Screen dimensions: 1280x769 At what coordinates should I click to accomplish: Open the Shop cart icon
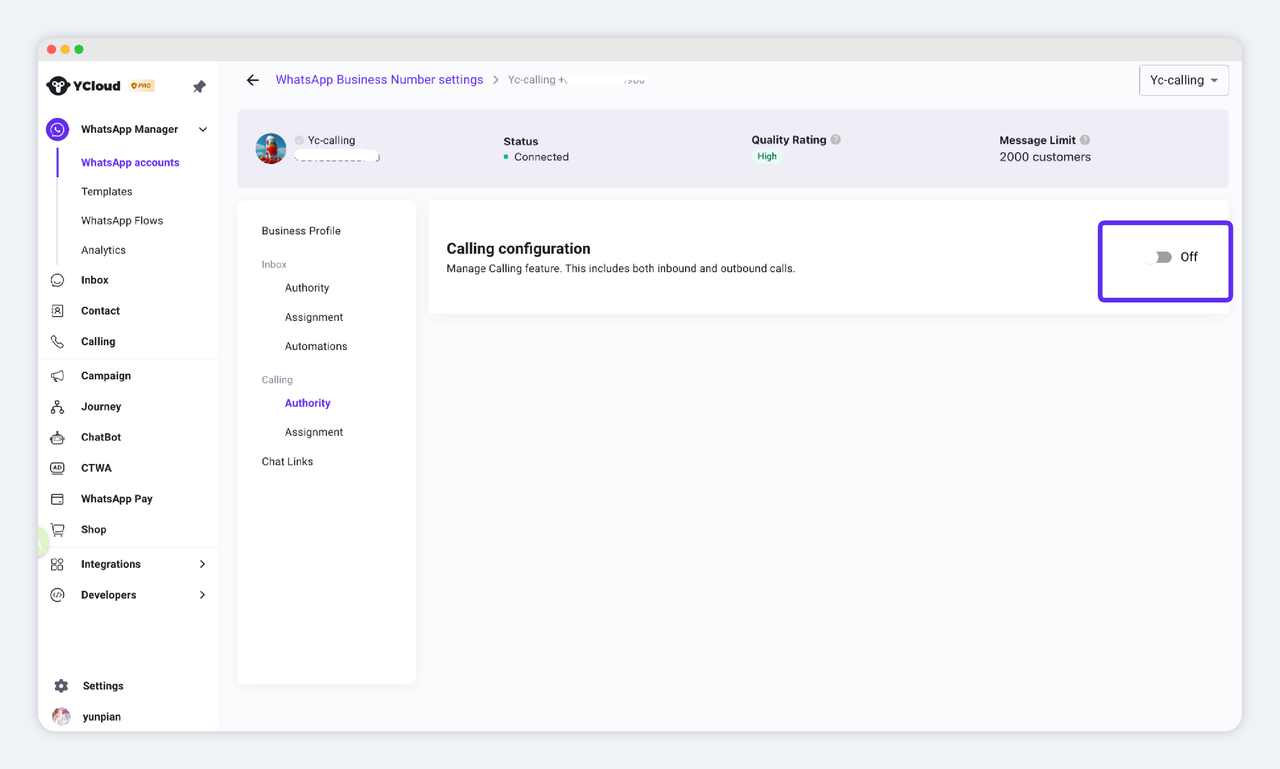pyautogui.click(x=57, y=530)
